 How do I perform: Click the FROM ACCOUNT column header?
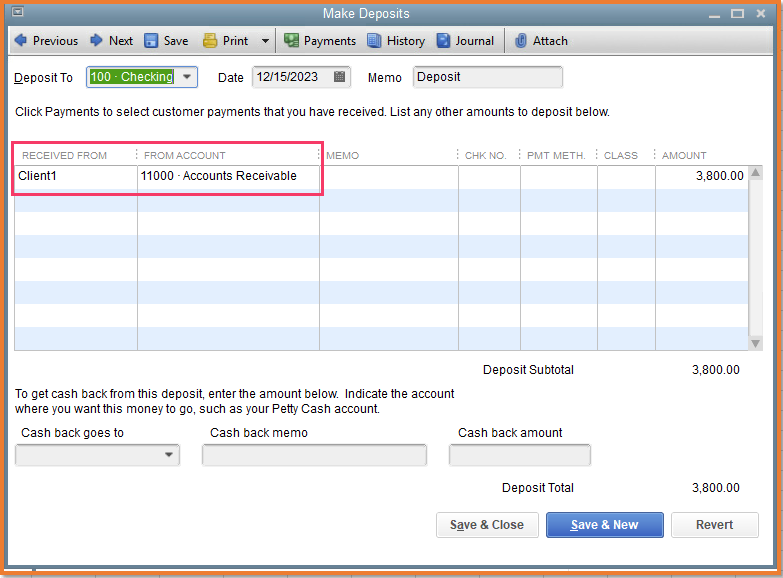coord(185,155)
